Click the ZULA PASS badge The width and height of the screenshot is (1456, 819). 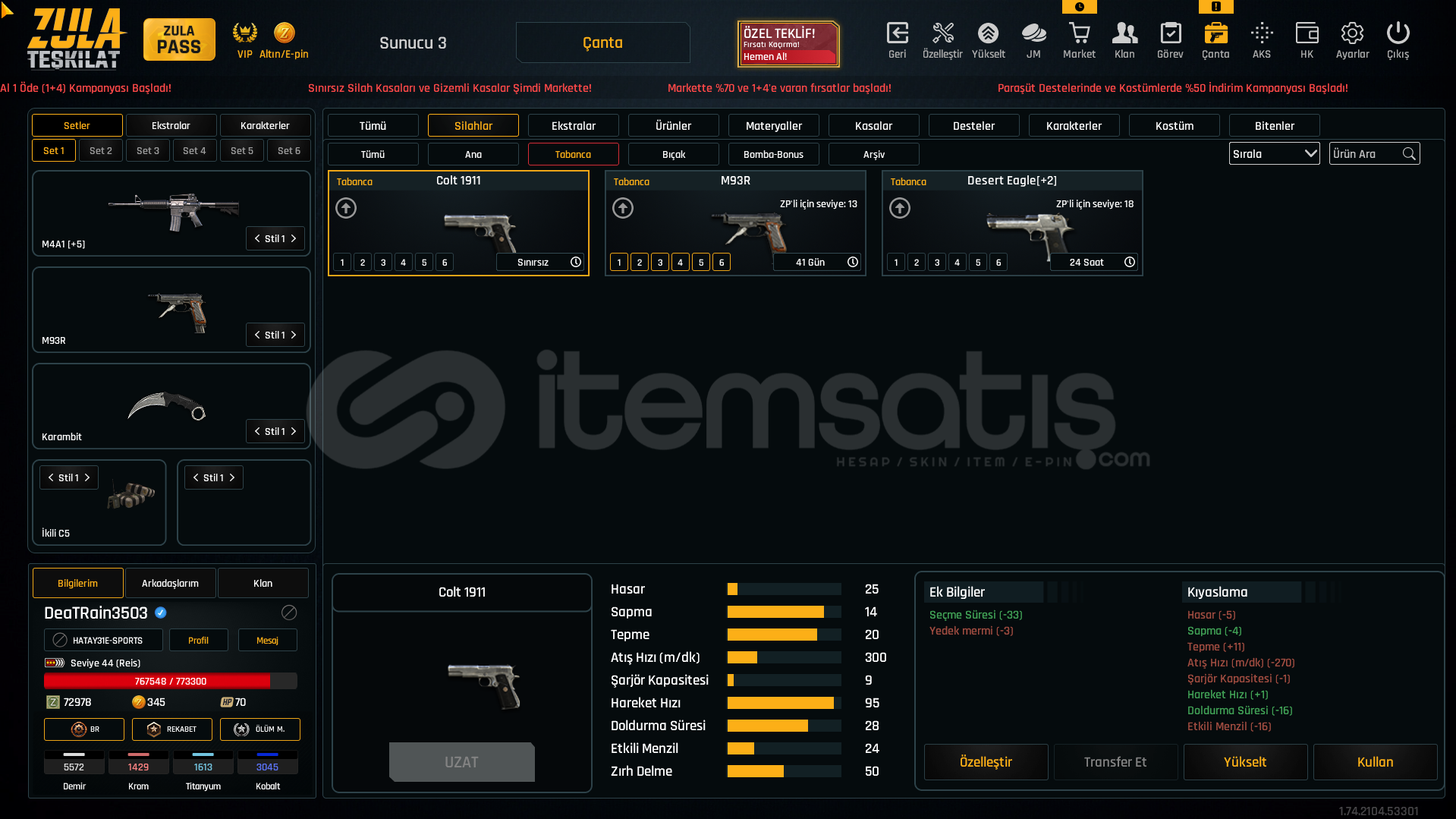coord(179,39)
